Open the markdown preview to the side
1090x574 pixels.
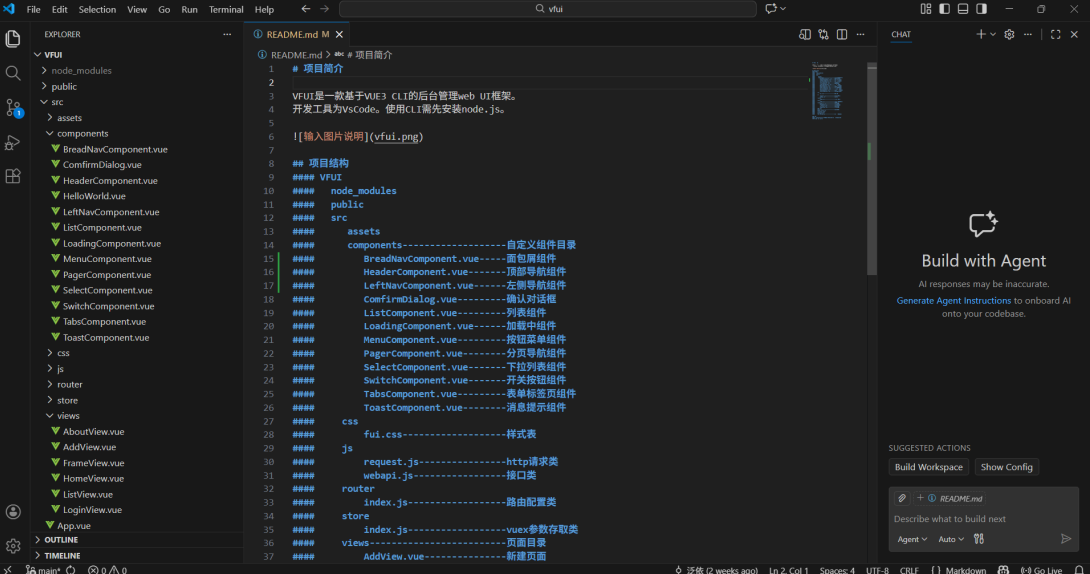tap(805, 34)
